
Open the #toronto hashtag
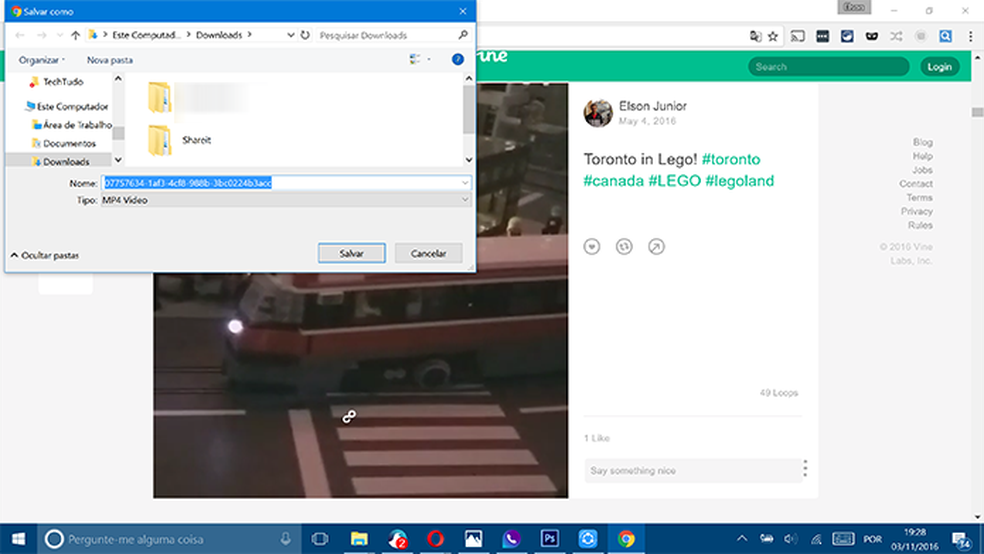731,159
